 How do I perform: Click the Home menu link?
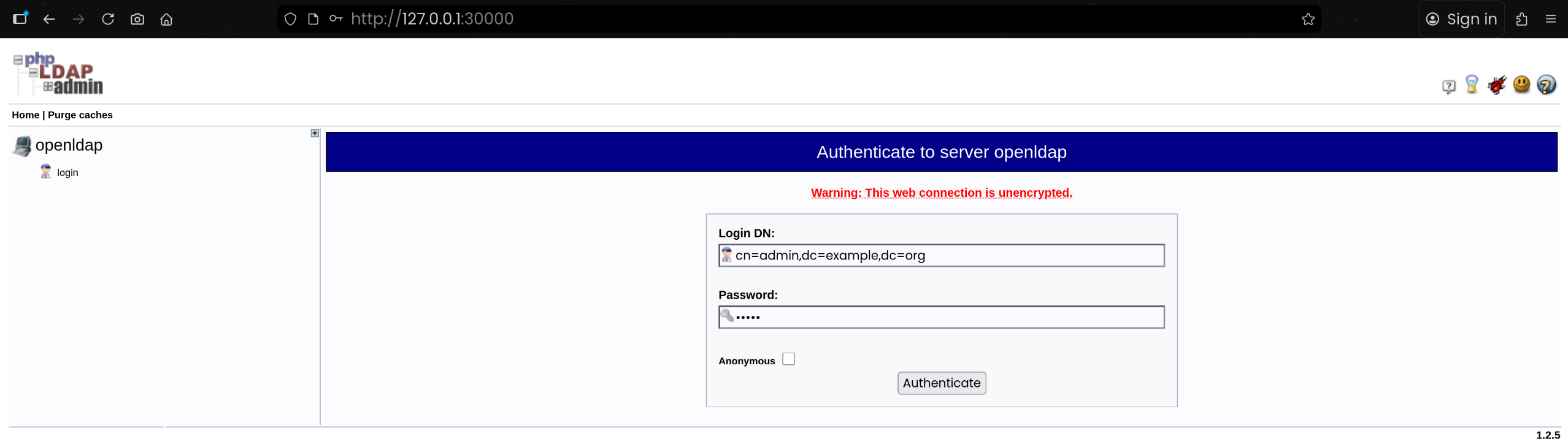pos(26,115)
